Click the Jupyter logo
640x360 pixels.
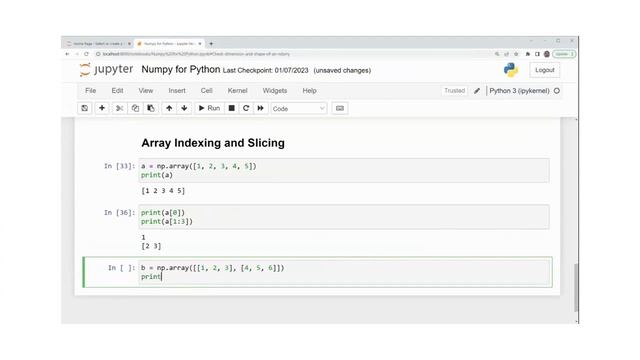pyautogui.click(x=107, y=70)
